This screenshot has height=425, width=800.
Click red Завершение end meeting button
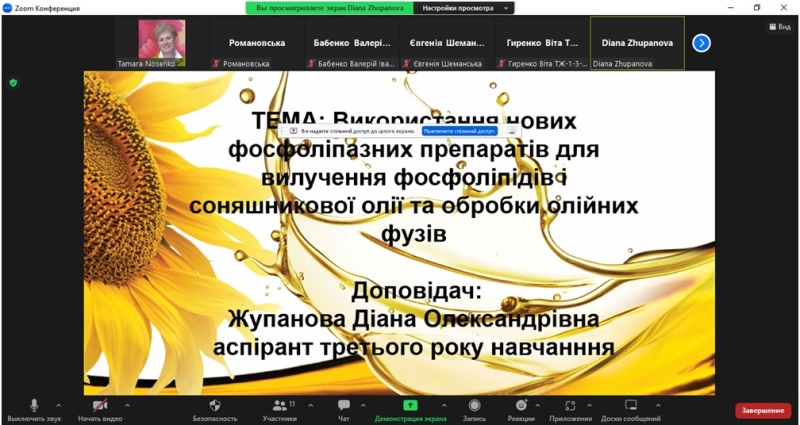763,410
